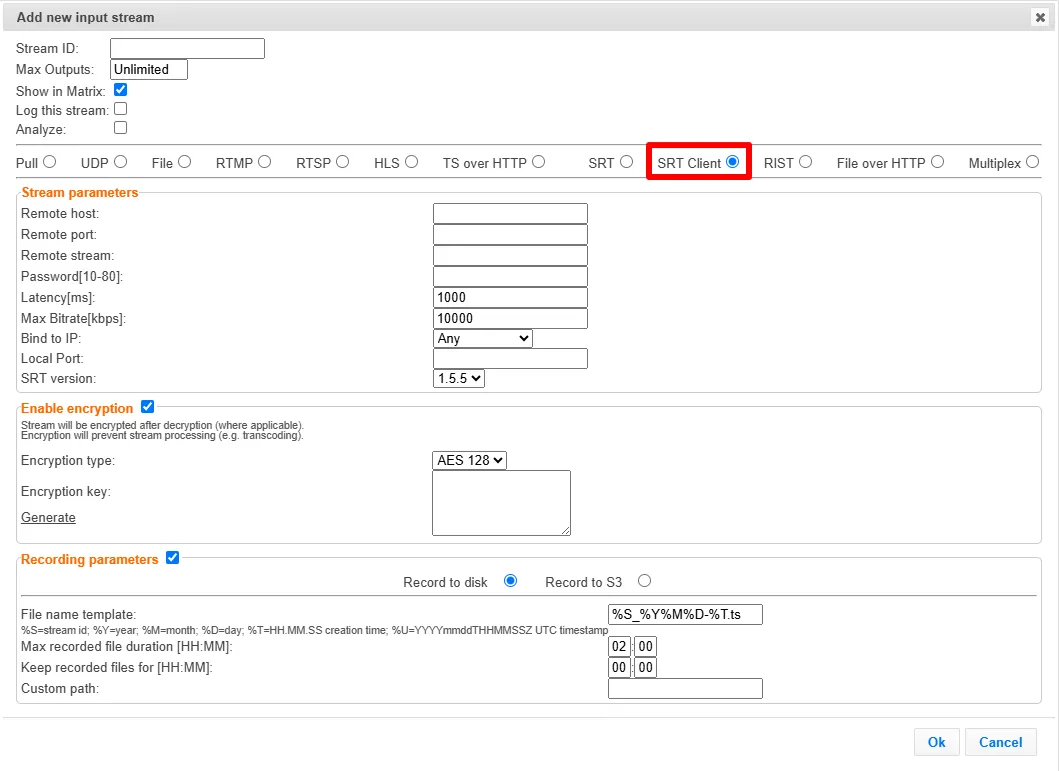The width and height of the screenshot is (1059, 771).
Task: Focus the Stream ID input field
Action: pos(188,49)
